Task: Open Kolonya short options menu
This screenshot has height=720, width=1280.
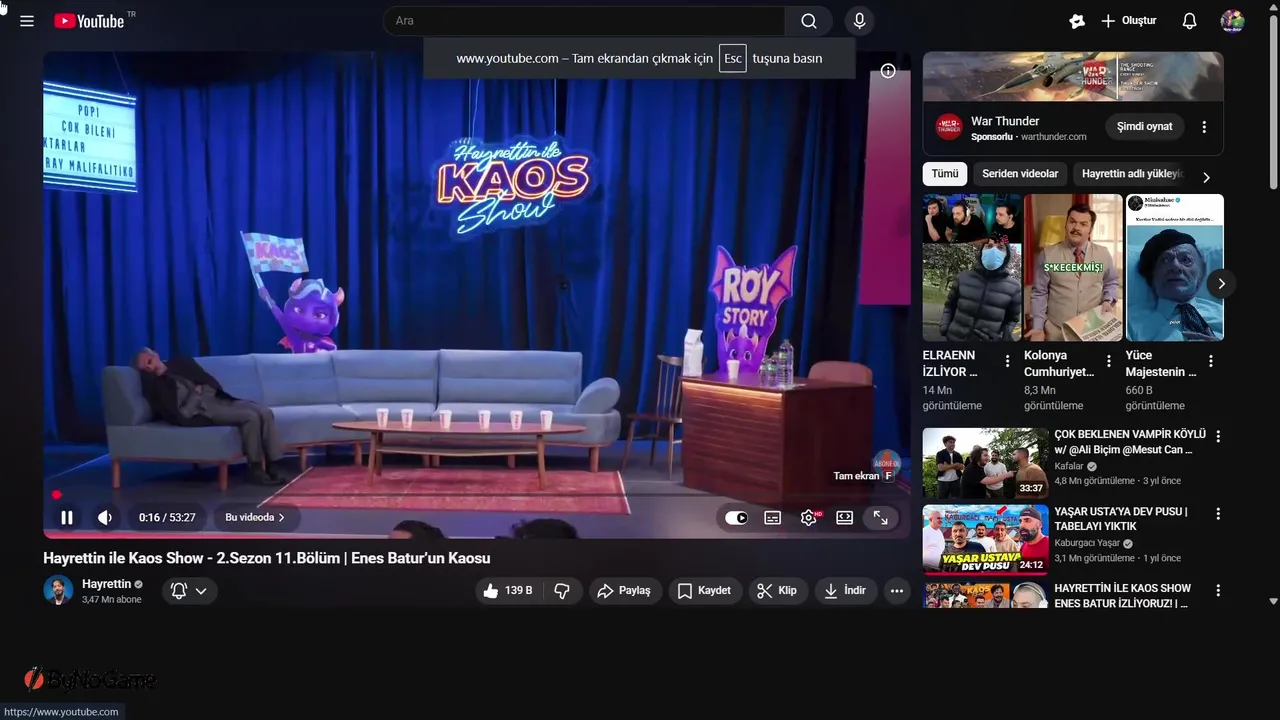Action: (x=1109, y=361)
